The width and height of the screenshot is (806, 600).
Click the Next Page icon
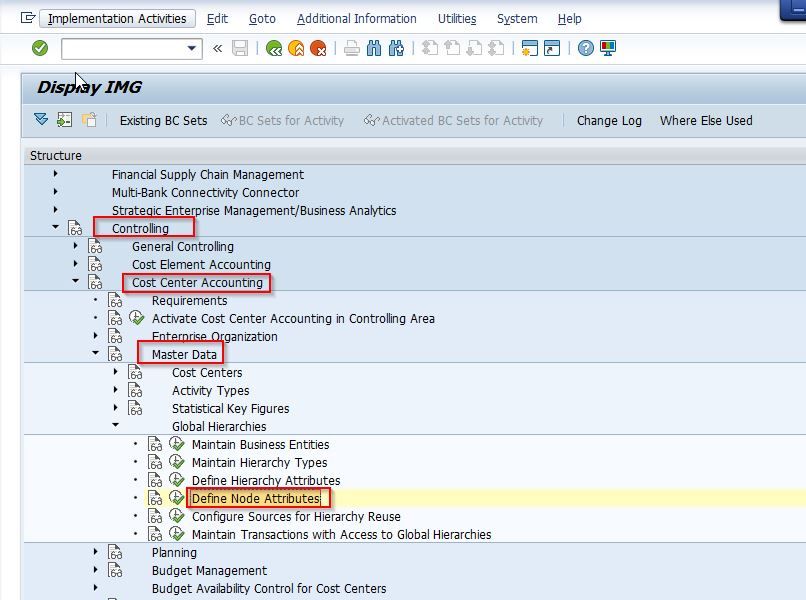click(474, 48)
